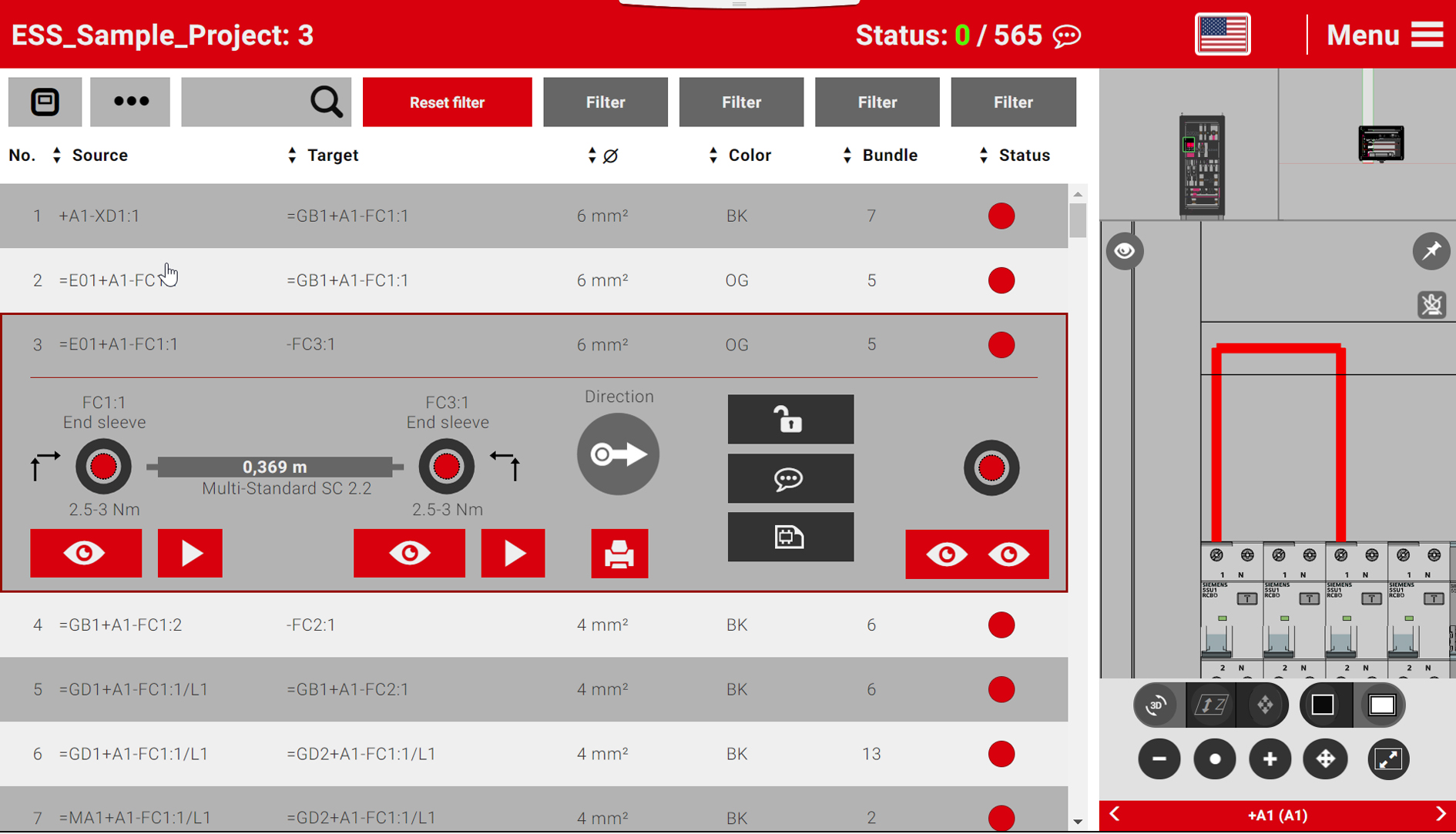Zoom in with the plus button
This screenshot has width=1456, height=834.
[x=1270, y=759]
